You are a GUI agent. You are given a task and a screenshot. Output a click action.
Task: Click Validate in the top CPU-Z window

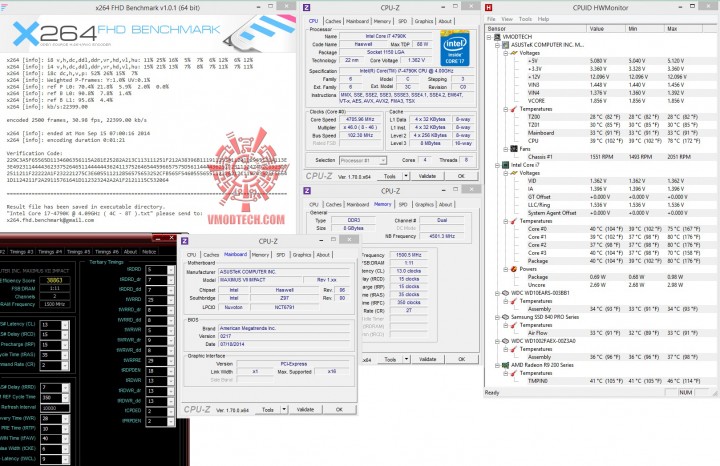click(427, 176)
